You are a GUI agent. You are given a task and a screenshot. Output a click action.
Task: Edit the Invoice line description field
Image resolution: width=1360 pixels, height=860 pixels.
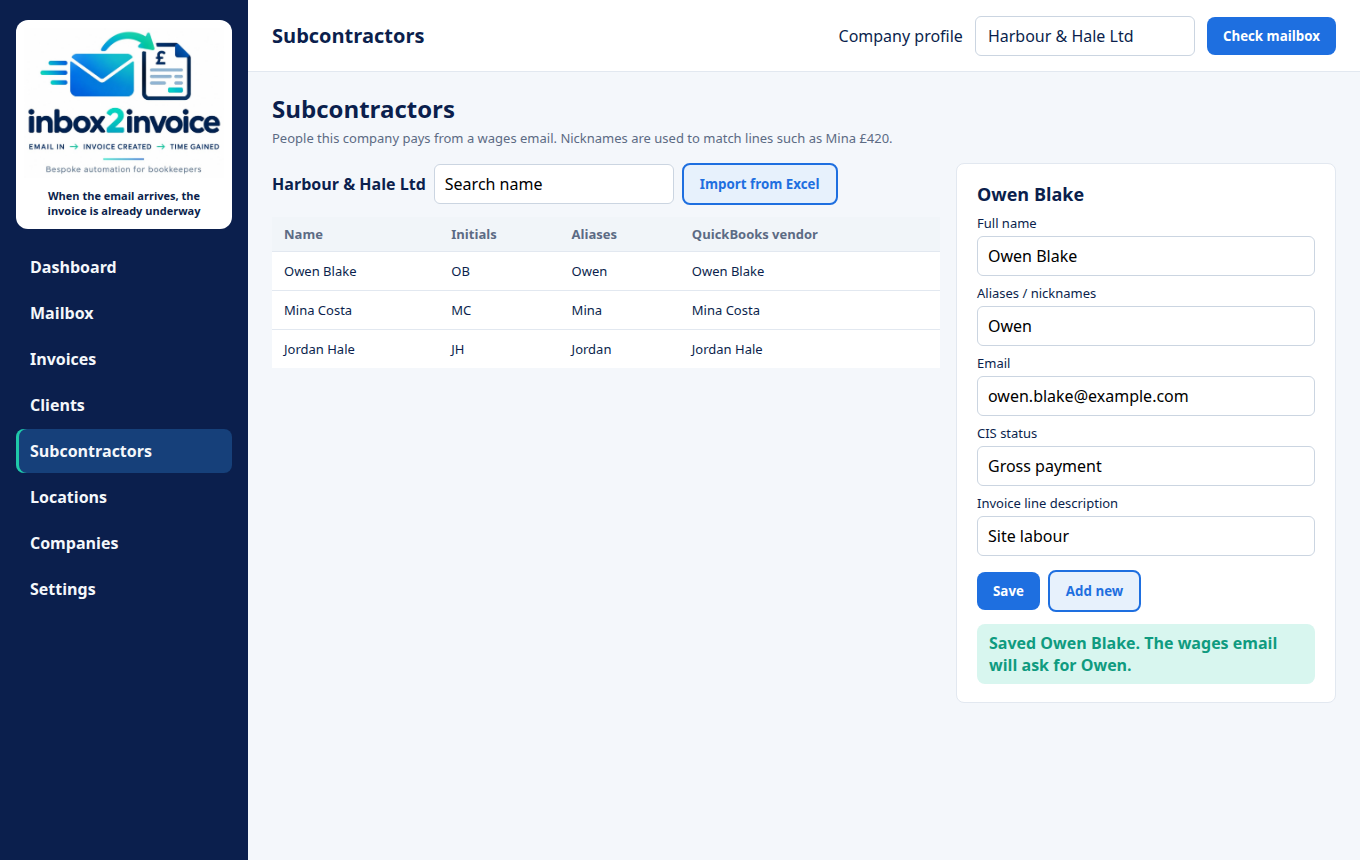tap(1146, 536)
